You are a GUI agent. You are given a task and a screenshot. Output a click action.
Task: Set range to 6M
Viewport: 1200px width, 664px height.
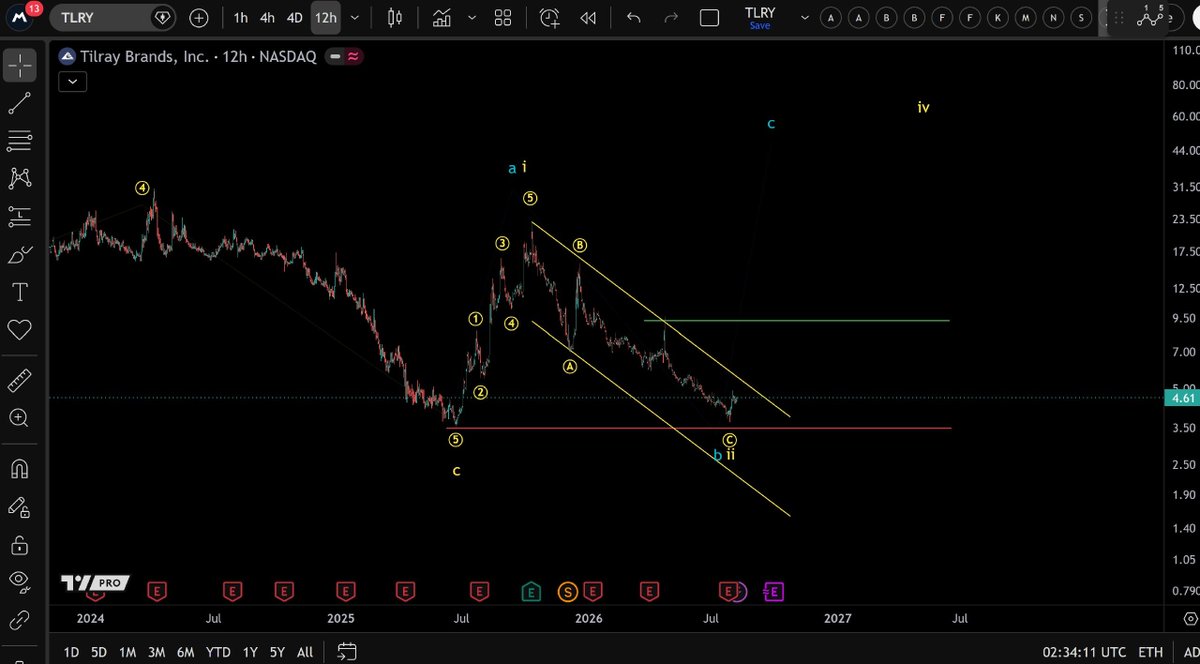(x=185, y=652)
